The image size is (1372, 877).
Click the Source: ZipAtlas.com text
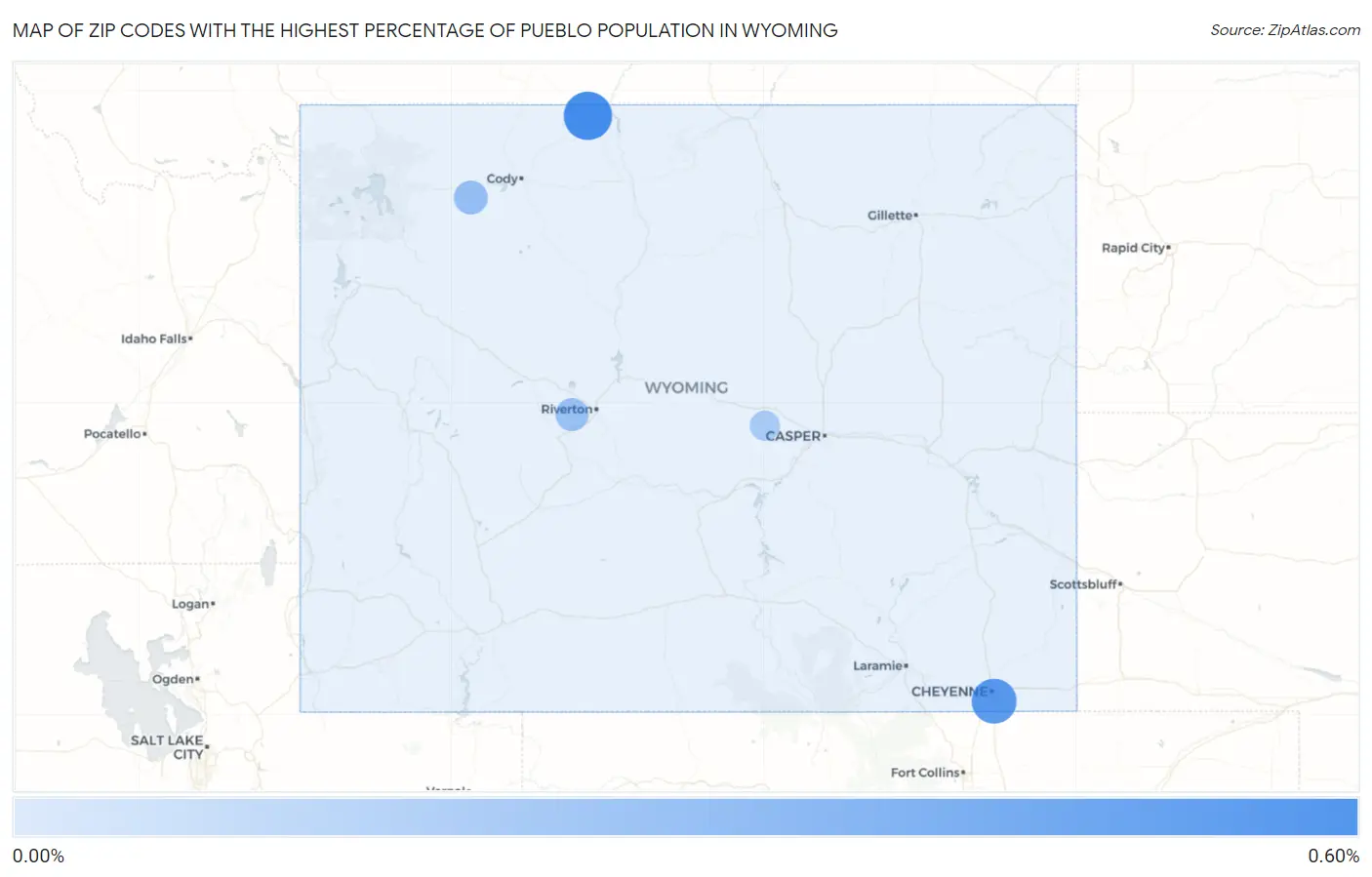(x=1285, y=30)
